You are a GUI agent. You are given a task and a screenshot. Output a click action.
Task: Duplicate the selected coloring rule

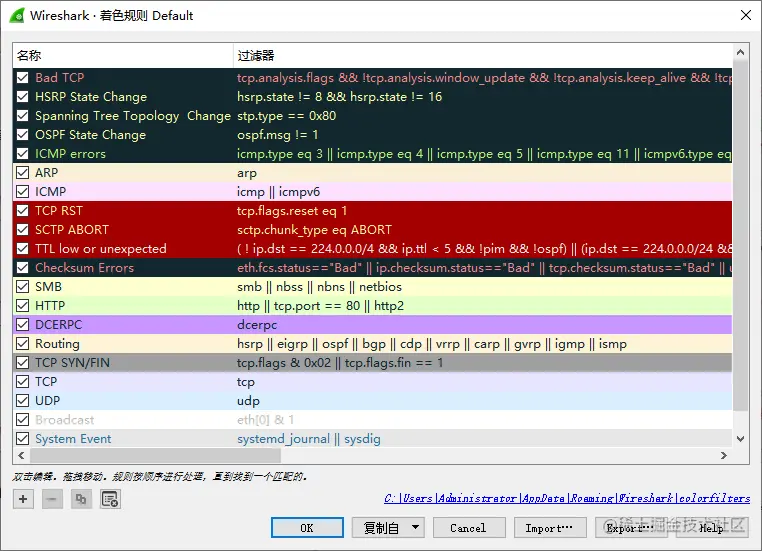pos(81,499)
